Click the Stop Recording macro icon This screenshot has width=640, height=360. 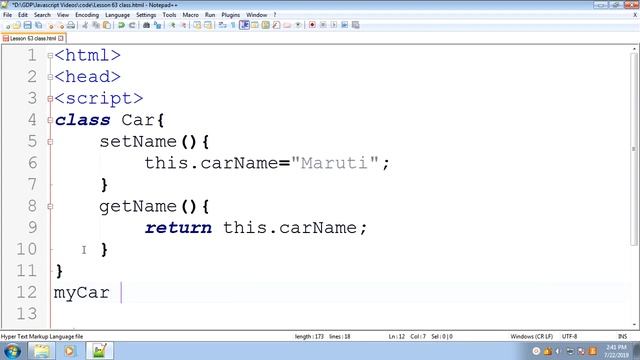(323, 25)
